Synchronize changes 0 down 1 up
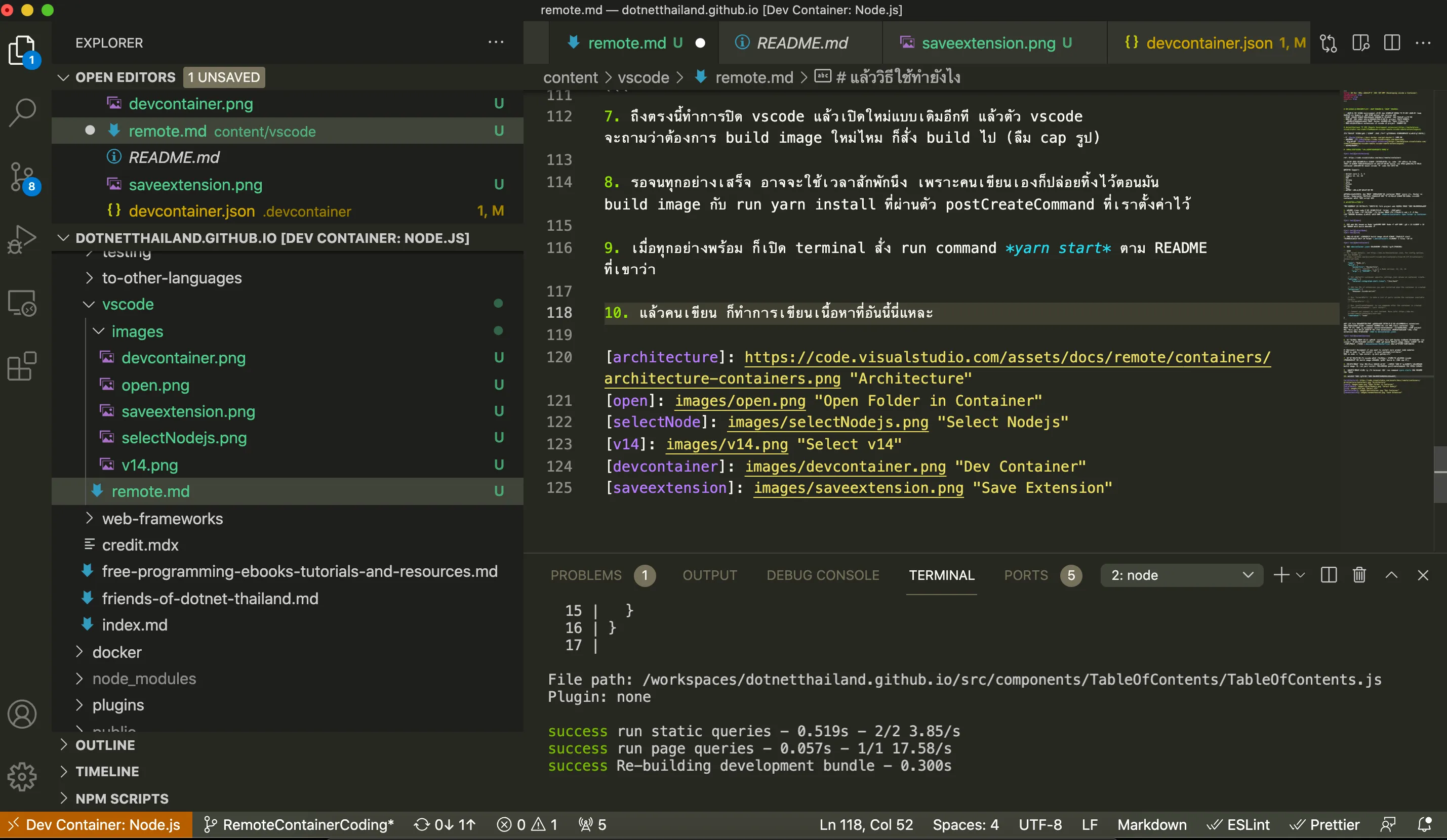The image size is (1447, 840). pyautogui.click(x=445, y=824)
